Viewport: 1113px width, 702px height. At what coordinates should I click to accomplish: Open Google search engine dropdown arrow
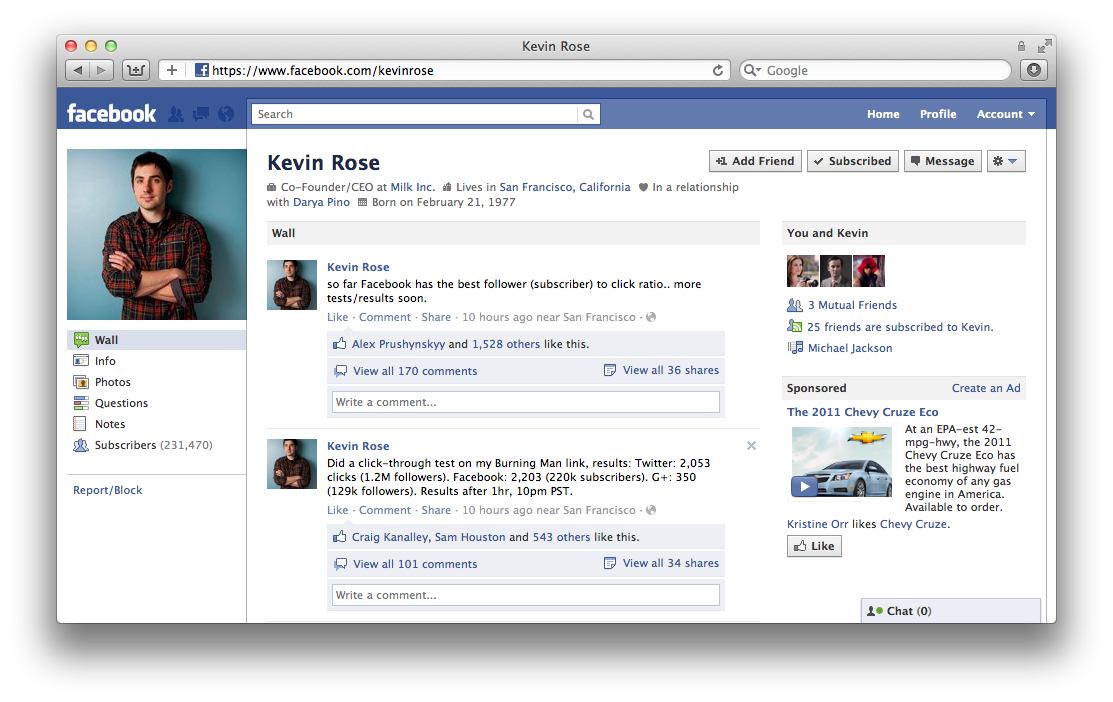752,70
